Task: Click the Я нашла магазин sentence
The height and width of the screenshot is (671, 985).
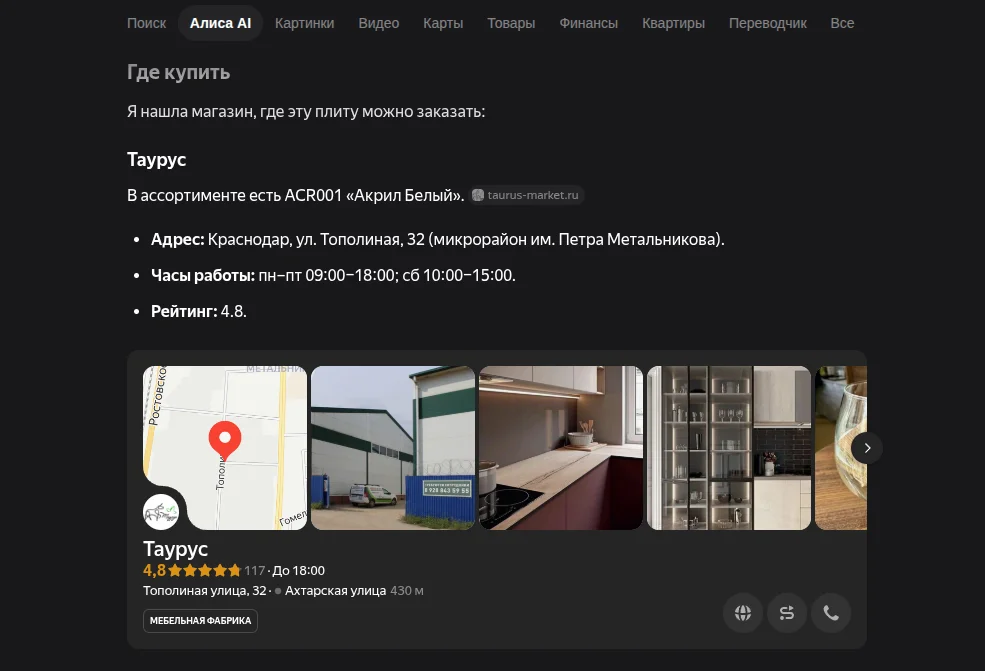Action: click(x=306, y=112)
